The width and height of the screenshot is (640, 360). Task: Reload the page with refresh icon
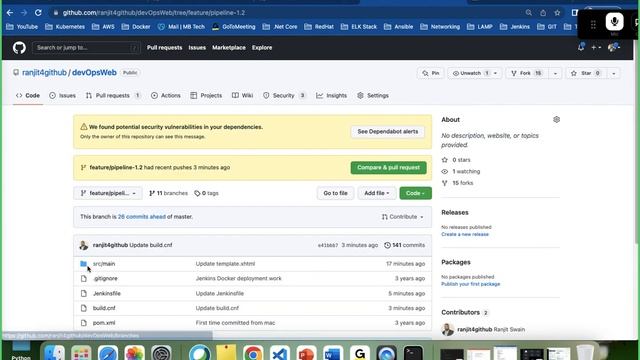coord(38,13)
